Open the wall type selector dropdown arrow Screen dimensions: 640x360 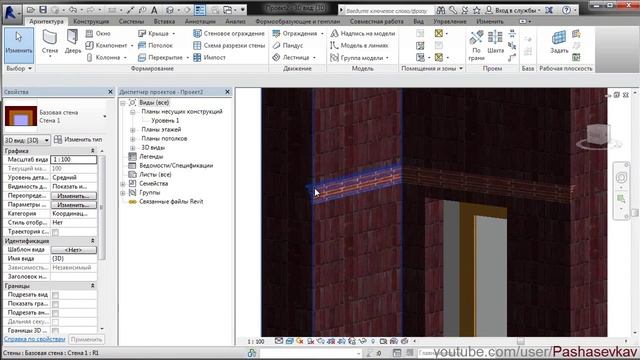[104, 117]
